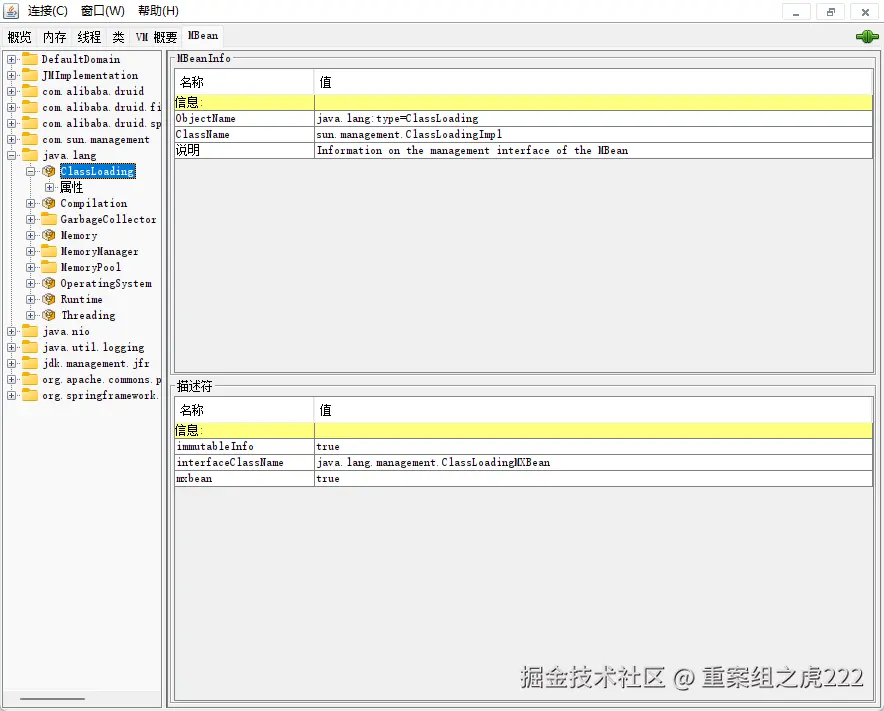Click the java.nio folder icon

click(29, 331)
